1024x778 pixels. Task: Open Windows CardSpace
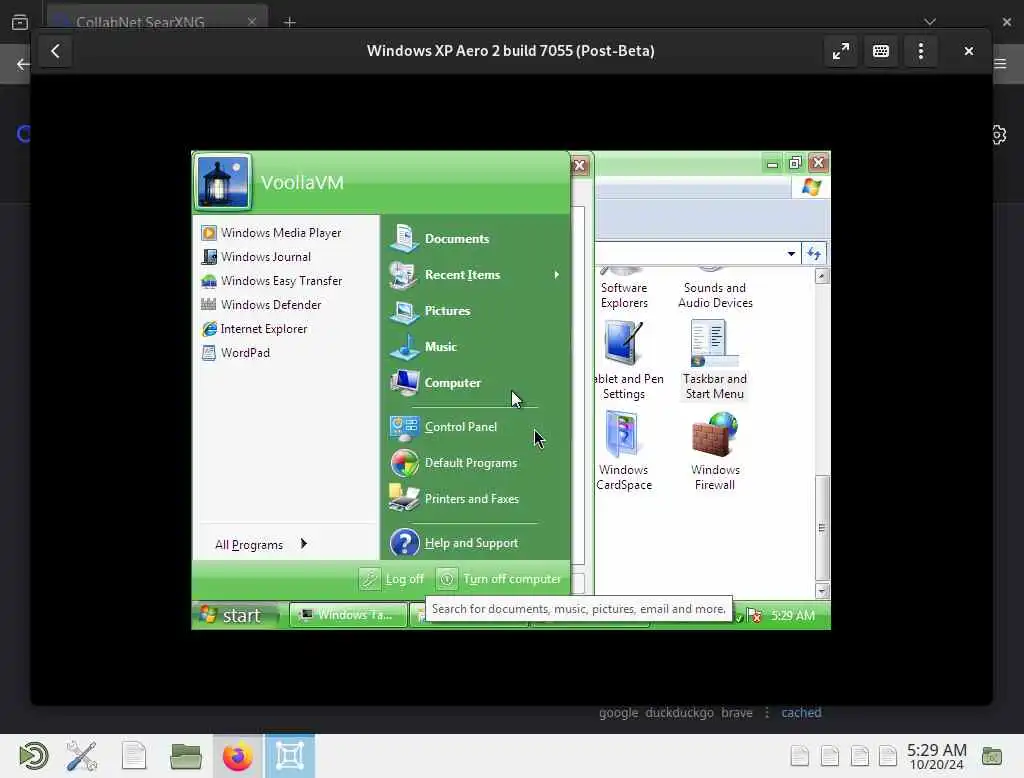point(624,451)
